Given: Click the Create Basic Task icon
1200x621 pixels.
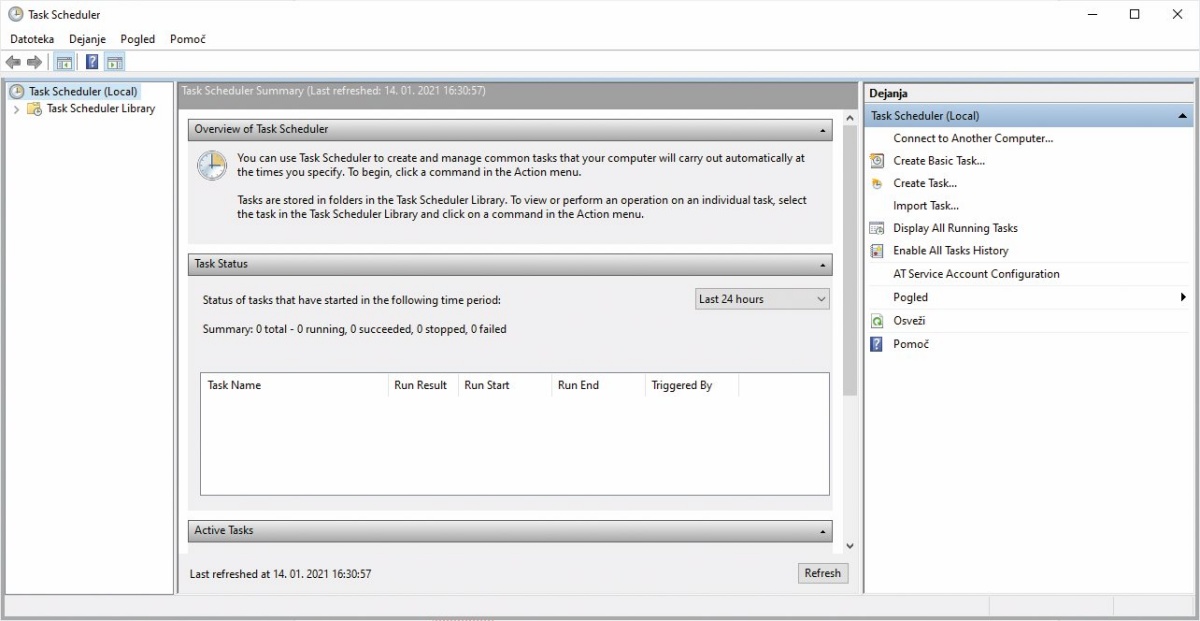Looking at the screenshot, I should coord(877,161).
